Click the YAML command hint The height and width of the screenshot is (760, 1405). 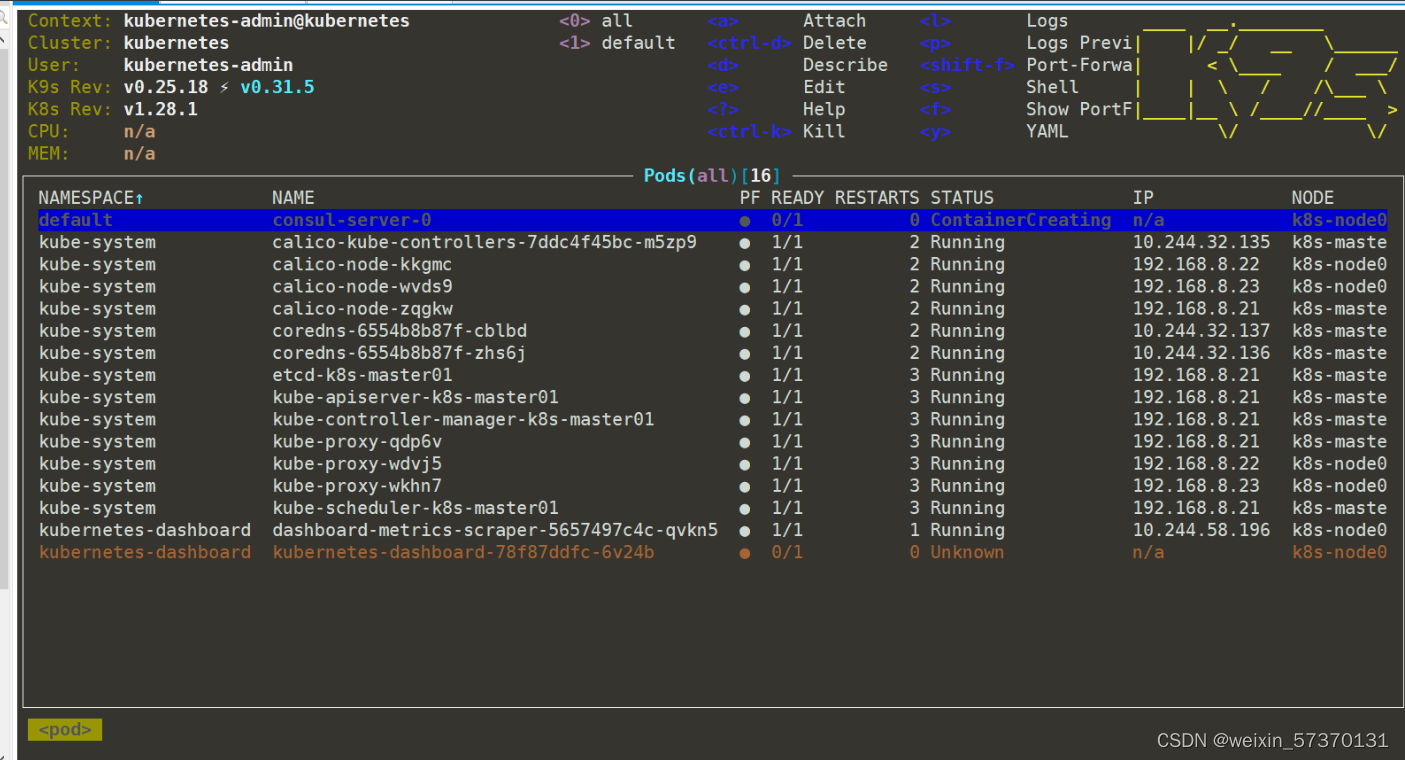[1047, 131]
